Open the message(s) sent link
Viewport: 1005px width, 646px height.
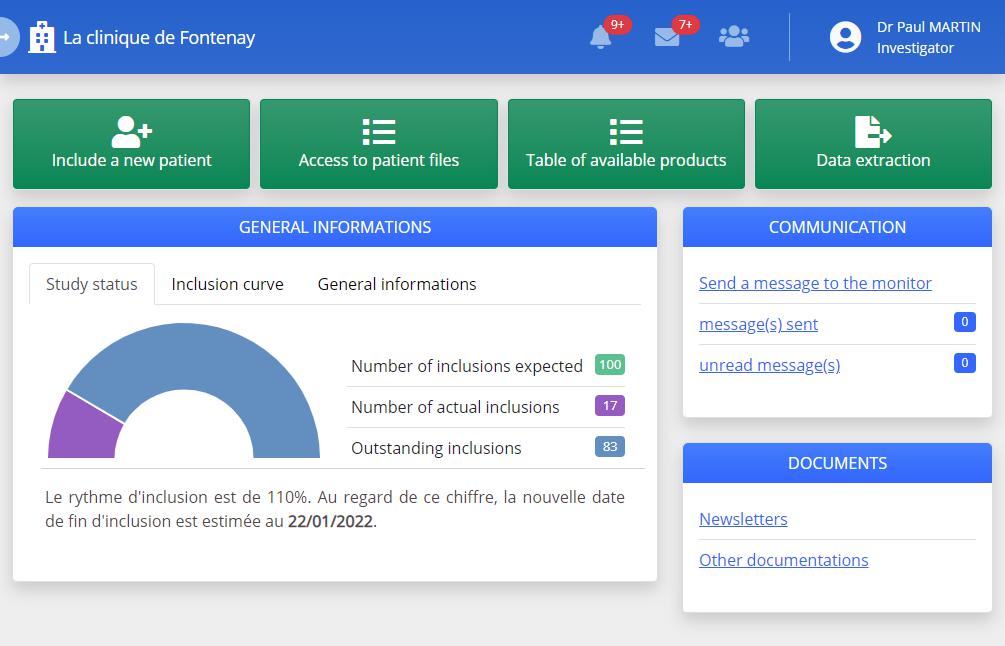758,324
